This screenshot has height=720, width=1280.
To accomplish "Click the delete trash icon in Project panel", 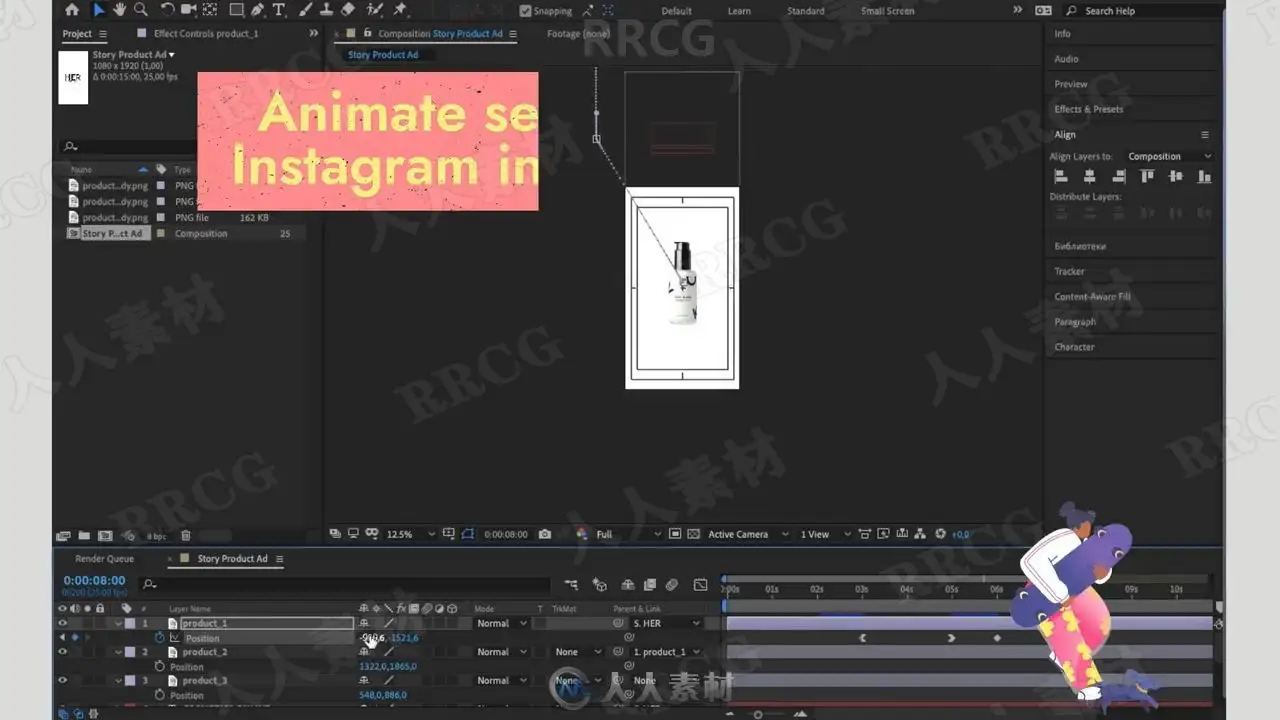I will [185, 536].
